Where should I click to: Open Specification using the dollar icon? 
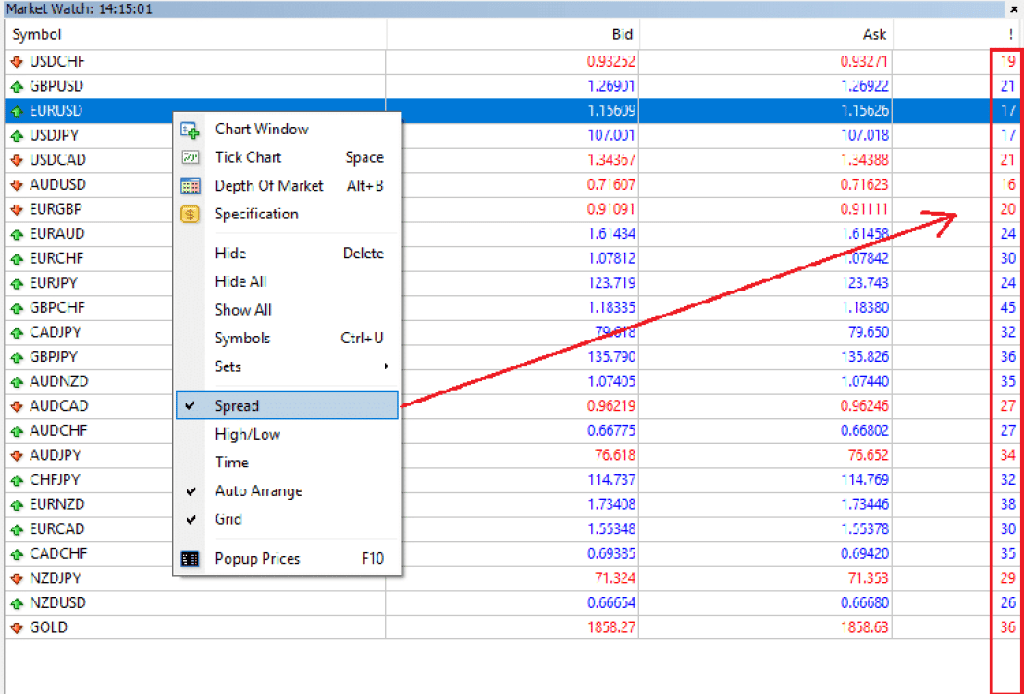click(x=191, y=214)
